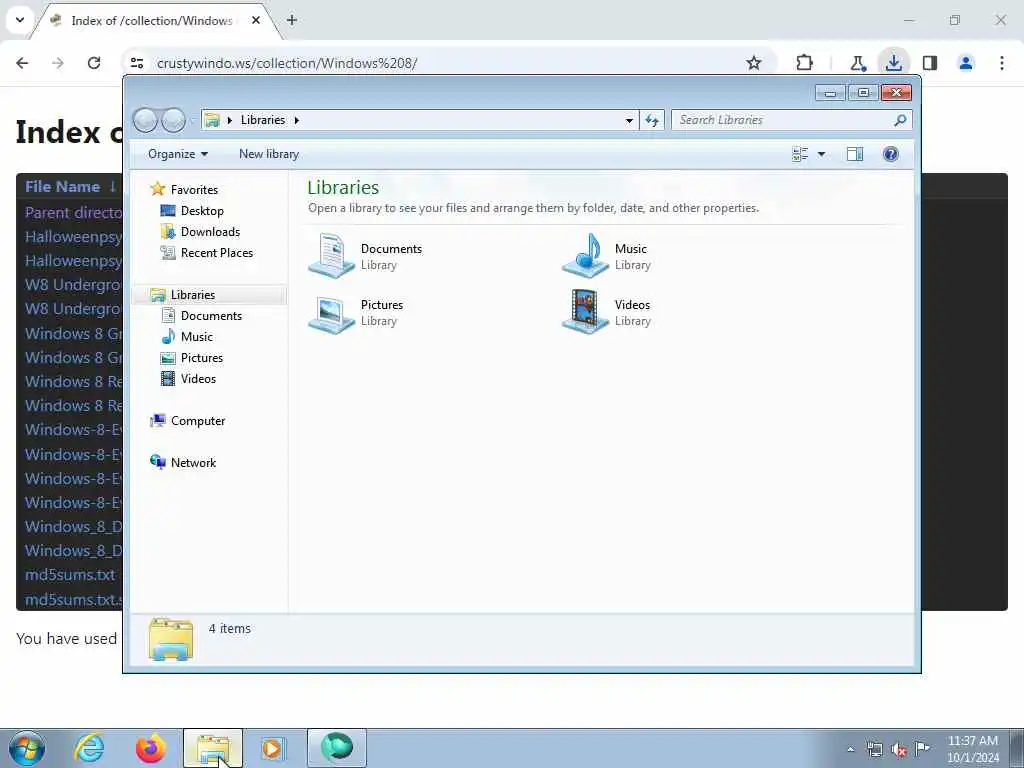Open the view options dropdown arrow
Viewport: 1024px width, 768px height.
[822, 154]
